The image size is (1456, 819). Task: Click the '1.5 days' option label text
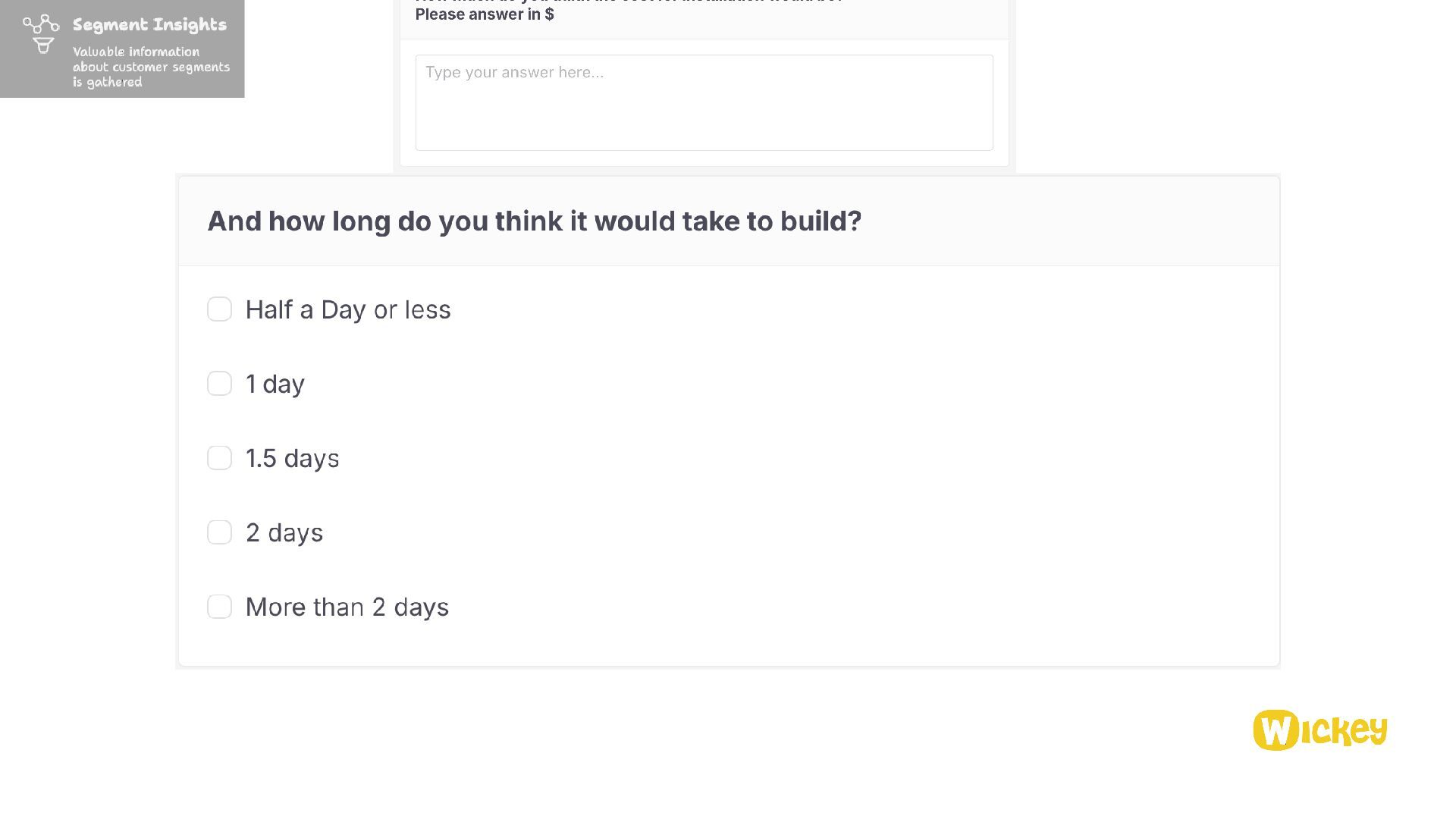[292, 458]
